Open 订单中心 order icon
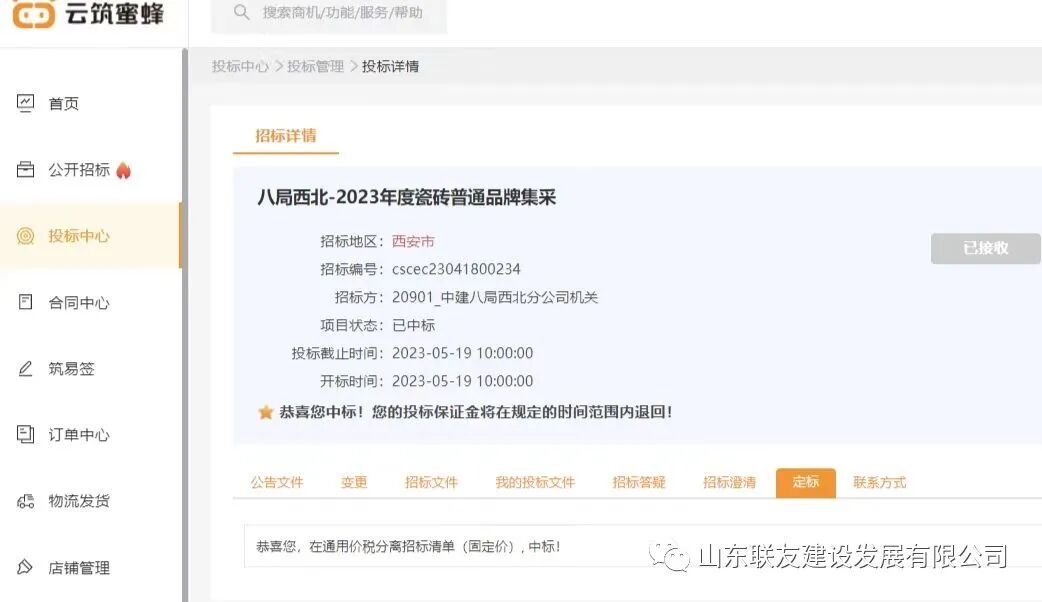This screenshot has width=1042, height=602. pyautogui.click(x=27, y=434)
